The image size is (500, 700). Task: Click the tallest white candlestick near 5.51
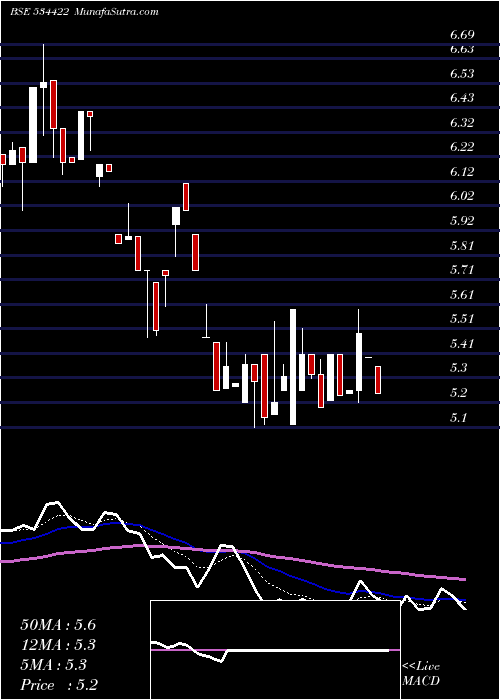coord(293,367)
